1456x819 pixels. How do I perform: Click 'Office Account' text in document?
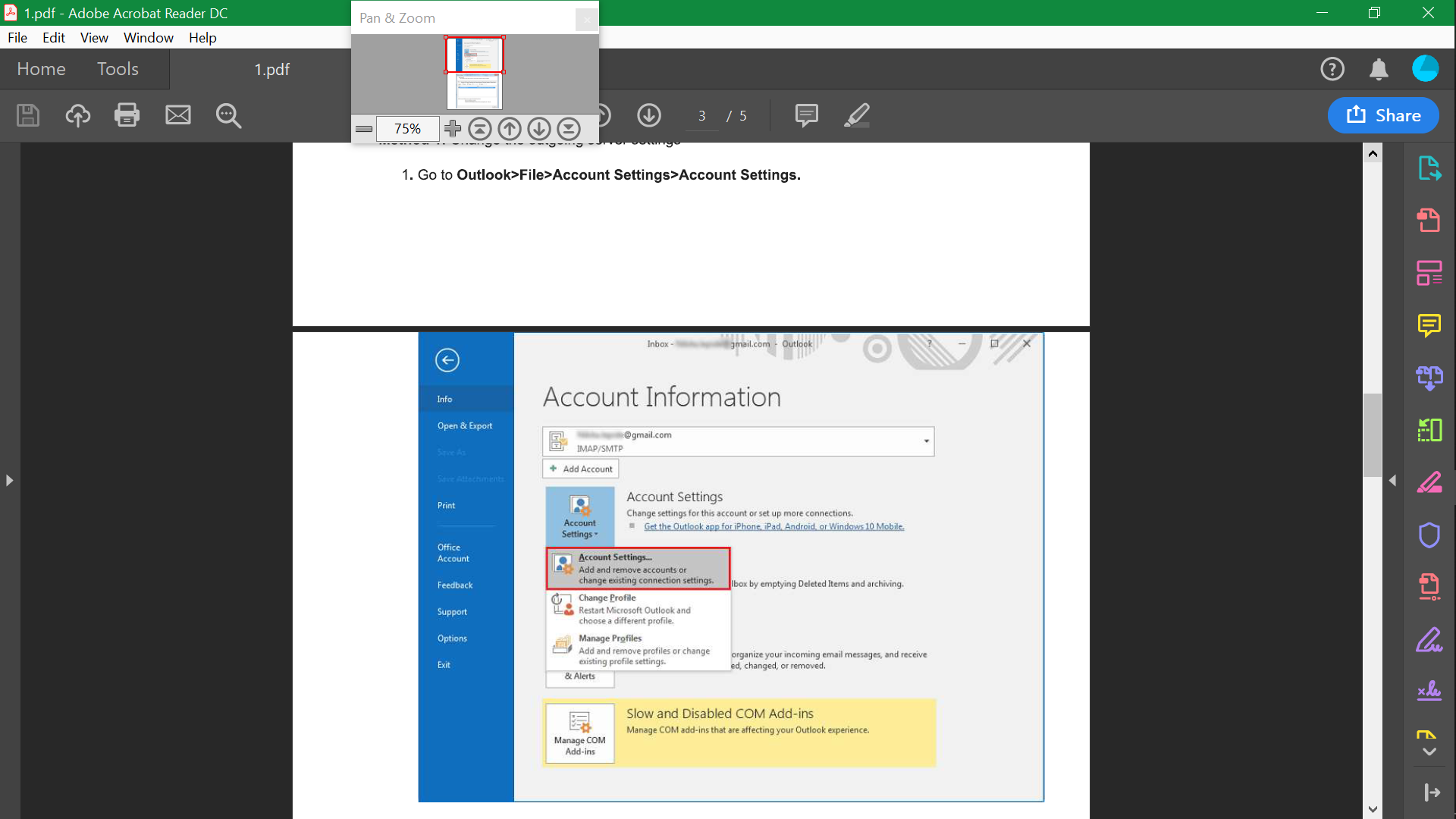pos(453,553)
